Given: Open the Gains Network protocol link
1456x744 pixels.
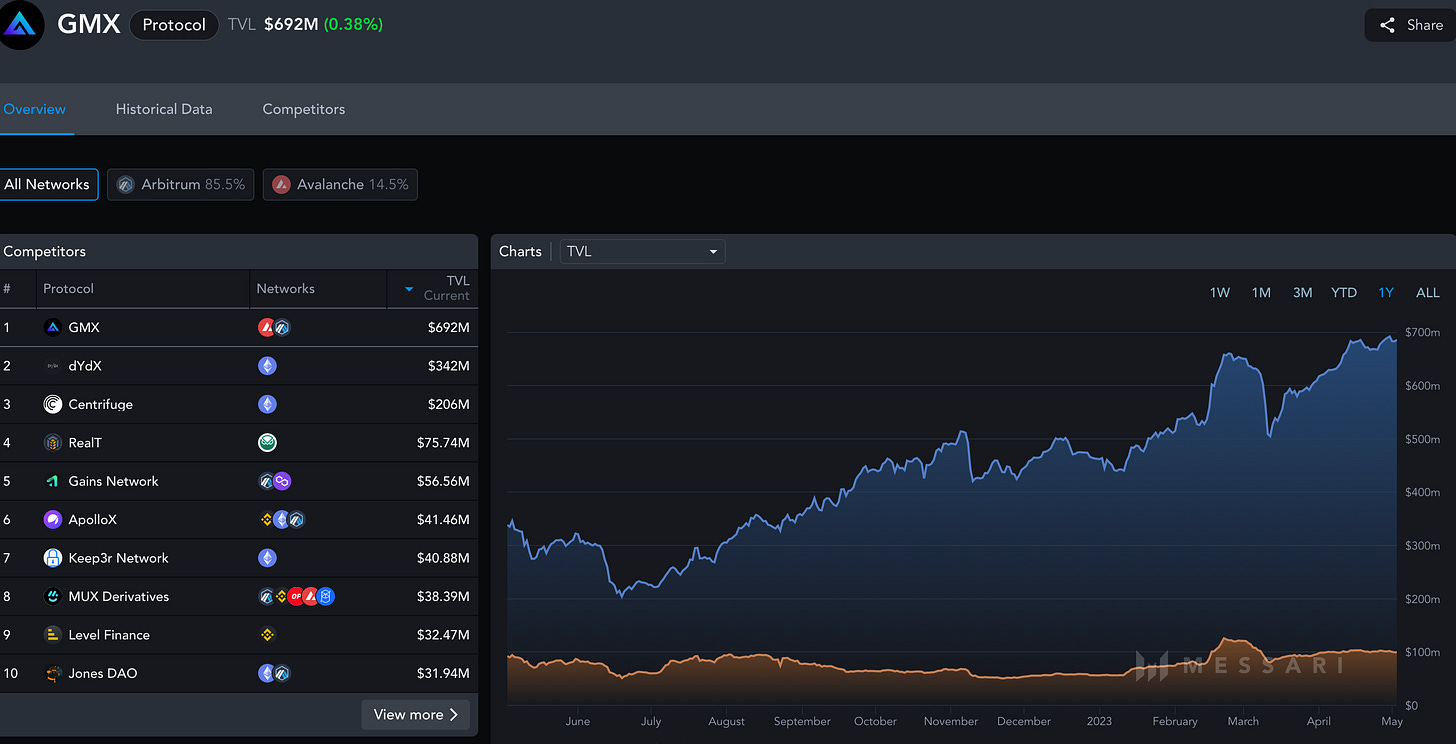Looking at the screenshot, I should pyautogui.click(x=113, y=481).
